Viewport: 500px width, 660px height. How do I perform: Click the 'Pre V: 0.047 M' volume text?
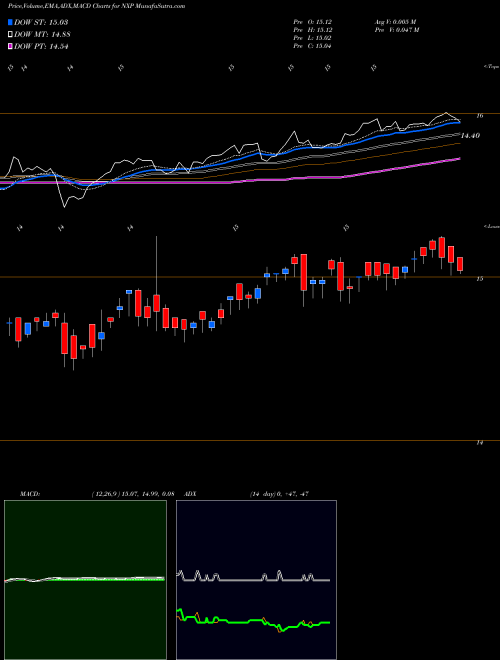[398, 30]
